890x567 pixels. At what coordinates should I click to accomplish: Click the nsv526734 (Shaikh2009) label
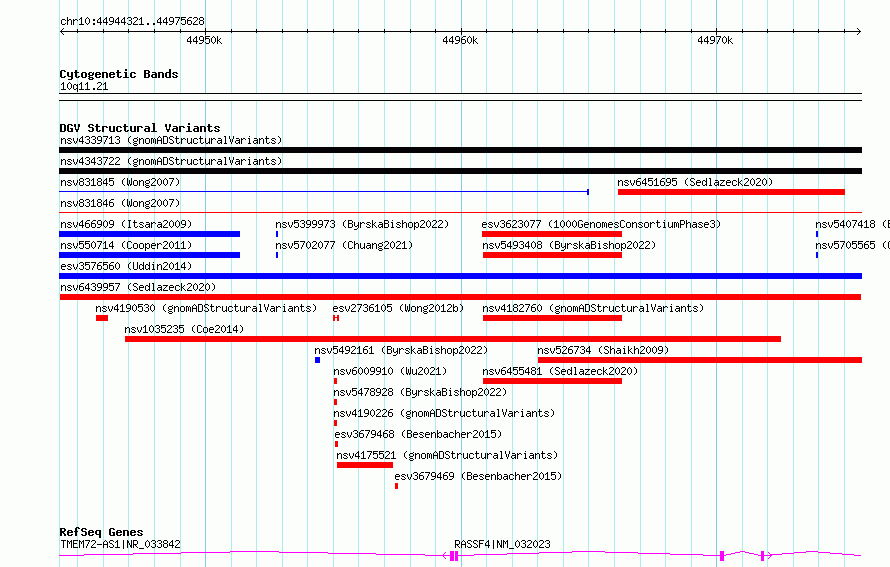(x=603, y=350)
